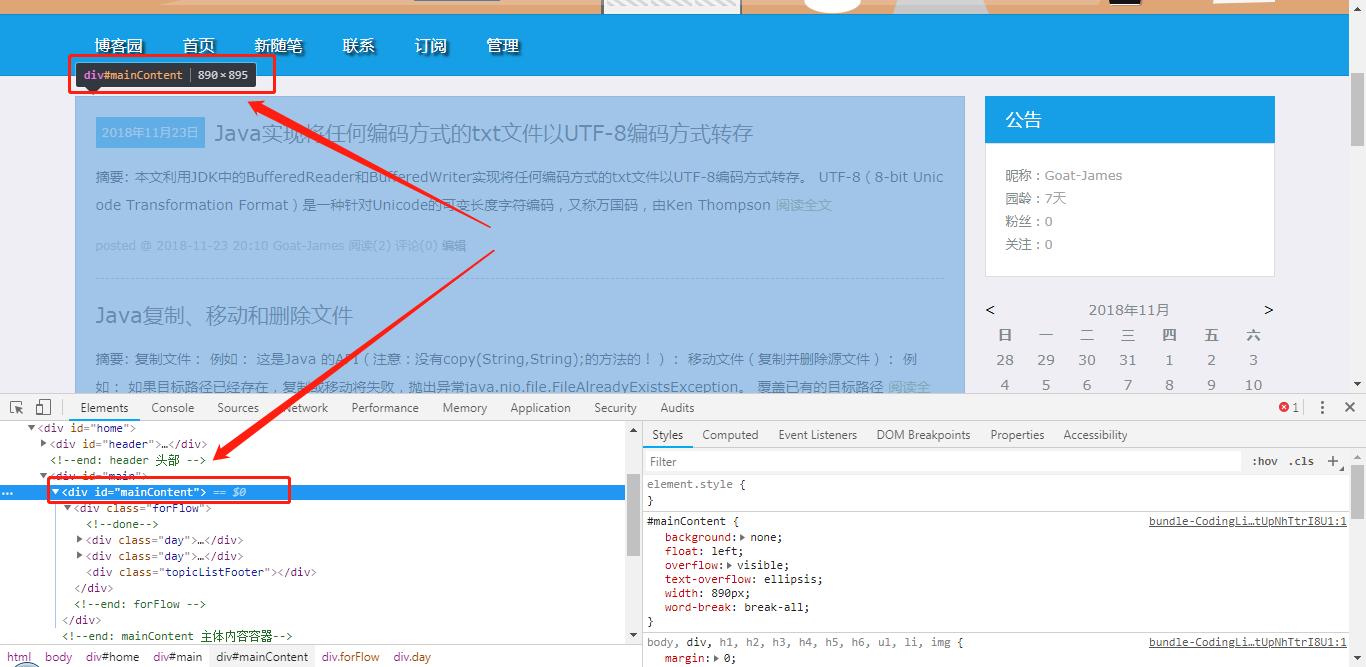This screenshot has height=667, width=1366.
Task: Open the Event Listeners tab
Action: (x=818, y=435)
